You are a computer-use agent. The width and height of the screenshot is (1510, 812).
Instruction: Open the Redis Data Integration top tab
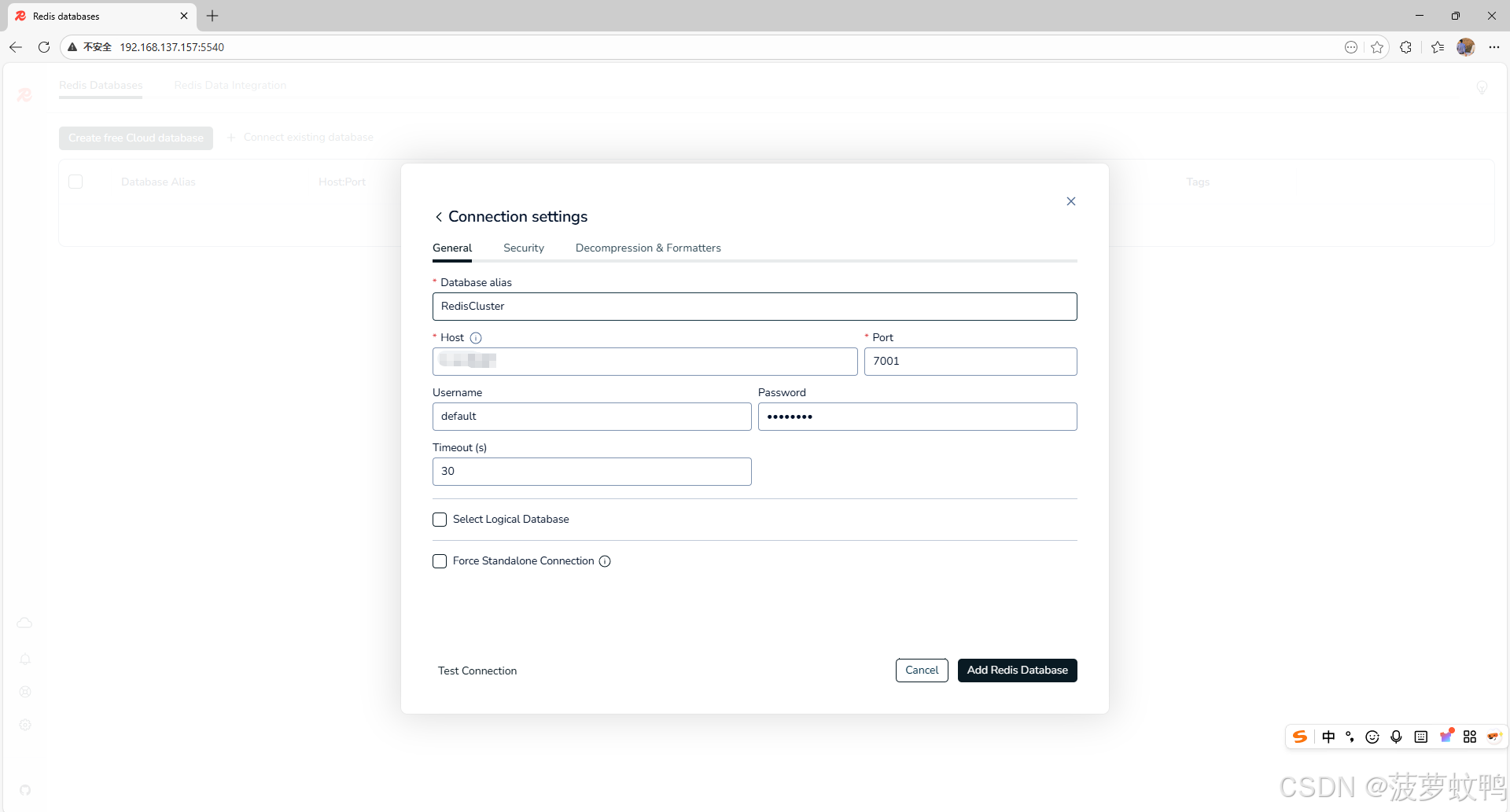pos(230,86)
